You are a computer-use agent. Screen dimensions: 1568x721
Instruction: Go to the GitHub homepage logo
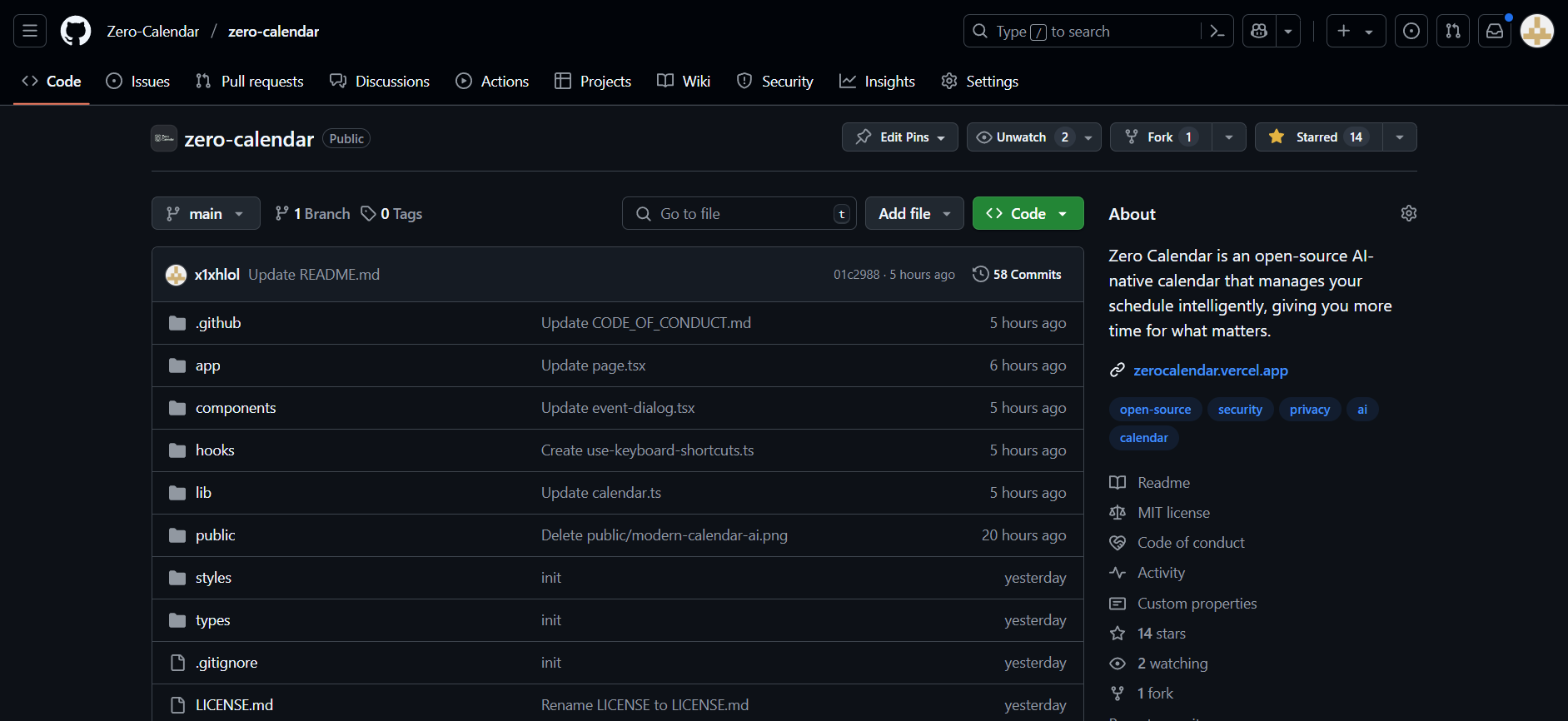coord(76,31)
